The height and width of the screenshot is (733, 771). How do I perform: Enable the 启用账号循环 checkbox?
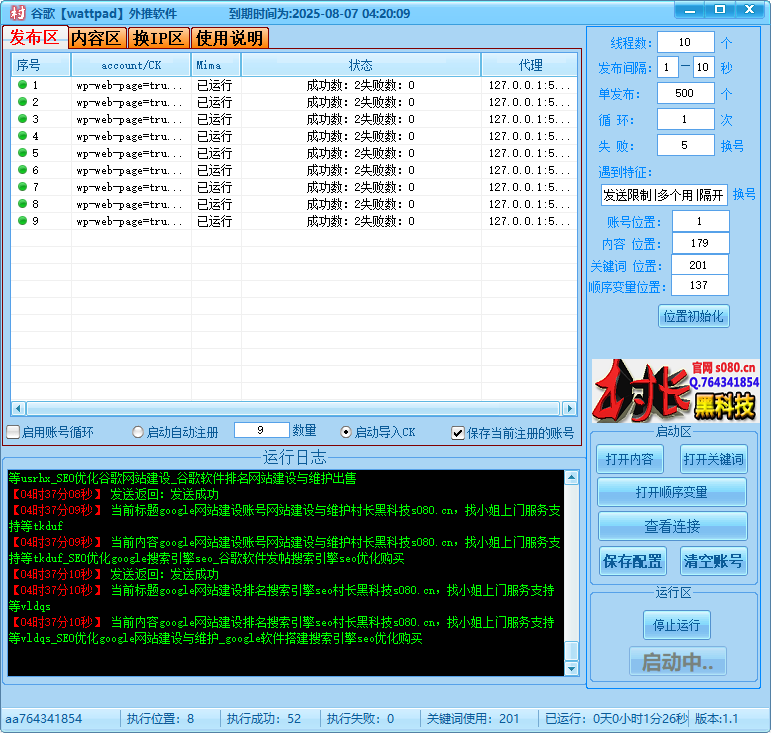(x=13, y=432)
